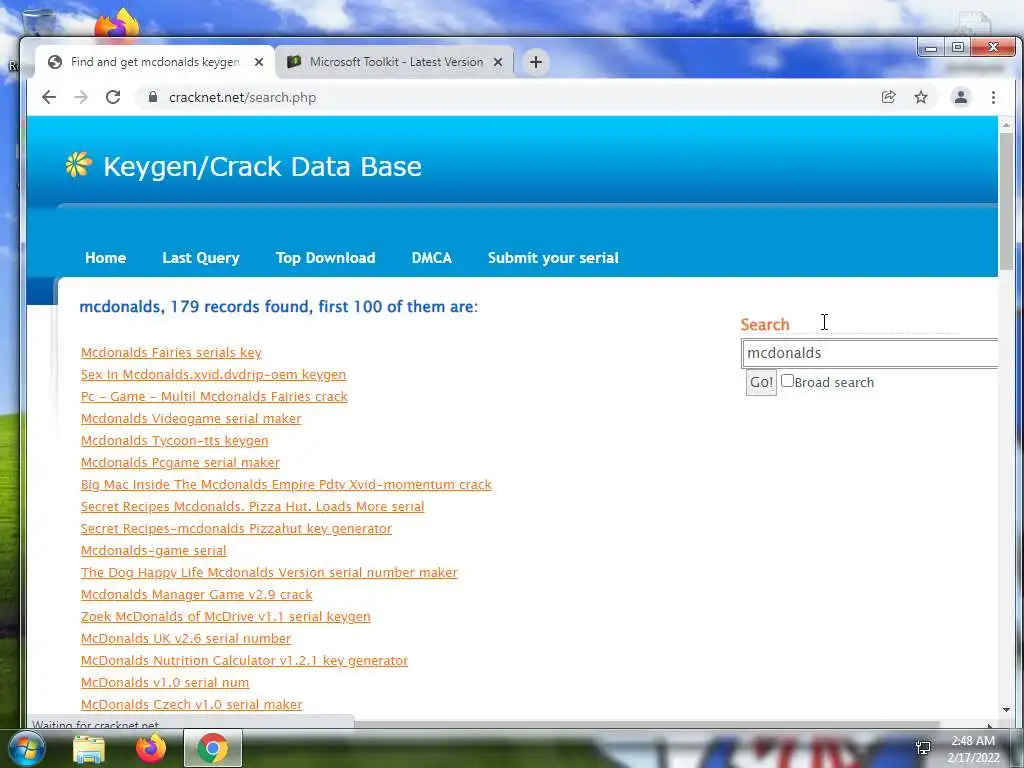
Task: Click Keygen/Crack Data Base site title
Action: tap(262, 167)
